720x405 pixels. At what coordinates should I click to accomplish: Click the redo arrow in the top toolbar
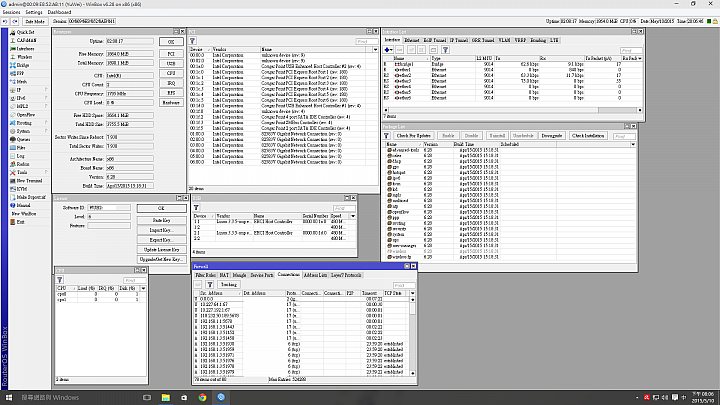(15, 22)
